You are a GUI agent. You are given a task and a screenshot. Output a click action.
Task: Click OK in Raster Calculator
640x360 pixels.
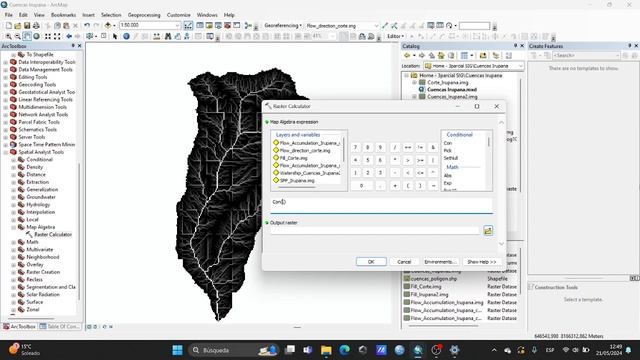(371, 262)
